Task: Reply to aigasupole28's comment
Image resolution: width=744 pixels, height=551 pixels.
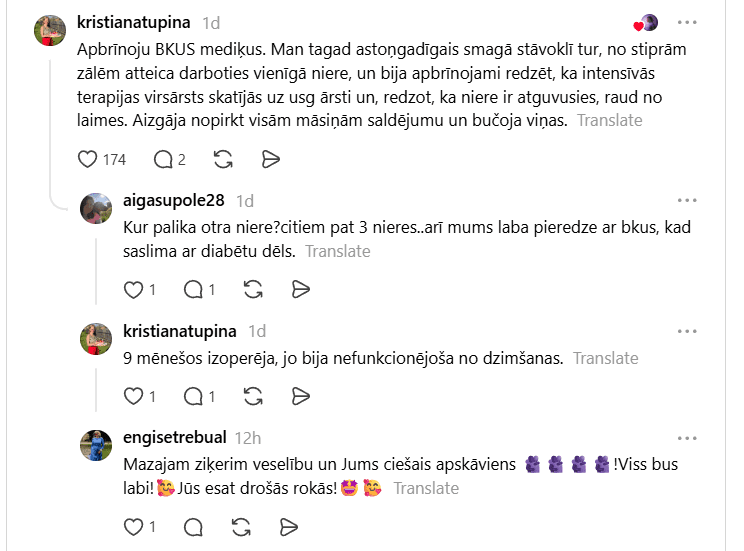Action: 193,290
